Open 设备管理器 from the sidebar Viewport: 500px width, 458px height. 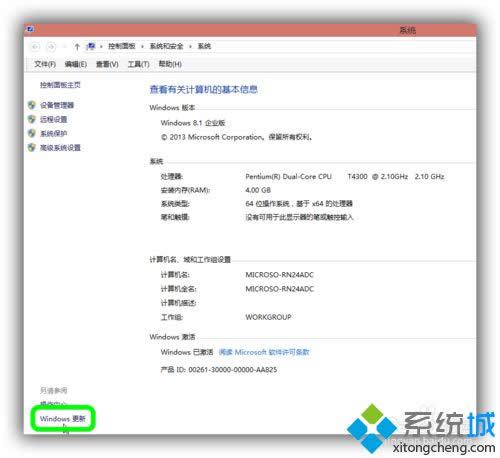pos(57,105)
